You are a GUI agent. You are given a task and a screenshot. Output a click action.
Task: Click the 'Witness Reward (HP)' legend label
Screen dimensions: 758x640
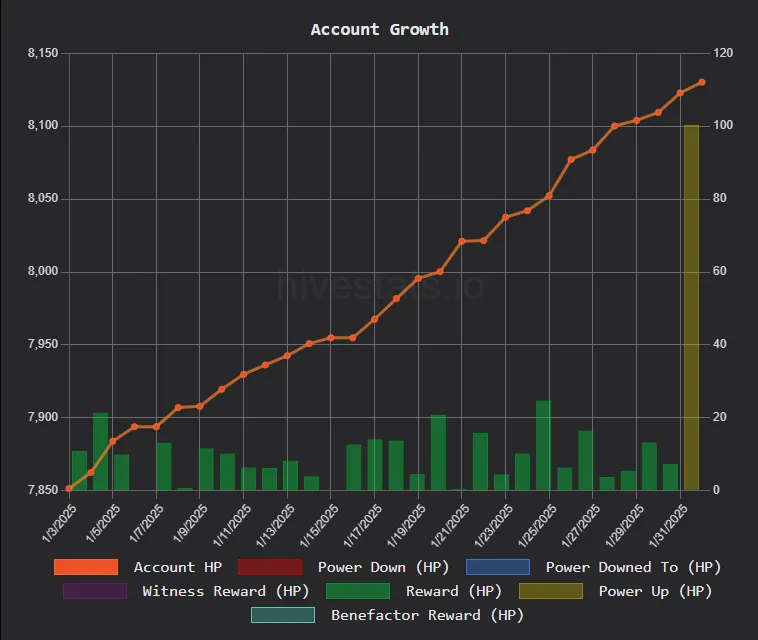pos(226,591)
